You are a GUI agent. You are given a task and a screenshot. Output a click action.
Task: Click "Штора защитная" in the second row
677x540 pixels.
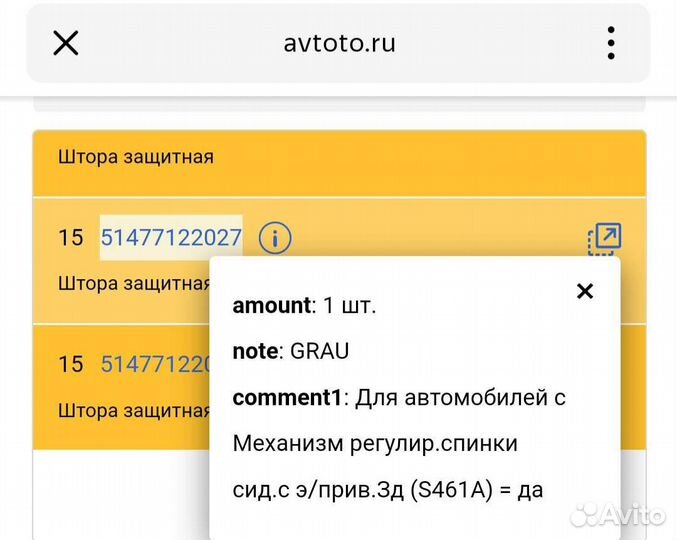pyautogui.click(x=134, y=410)
